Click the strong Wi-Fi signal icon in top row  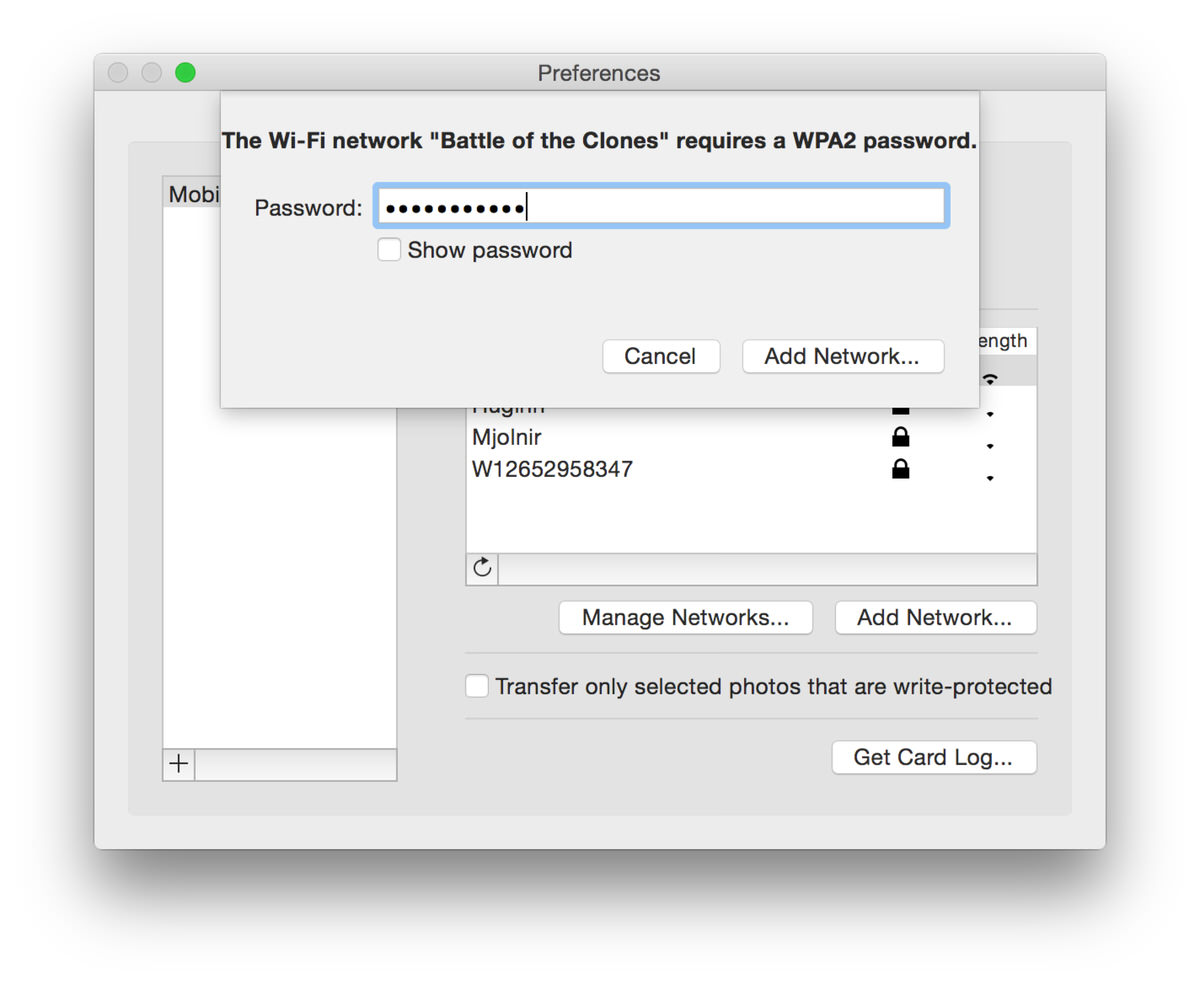(x=990, y=378)
